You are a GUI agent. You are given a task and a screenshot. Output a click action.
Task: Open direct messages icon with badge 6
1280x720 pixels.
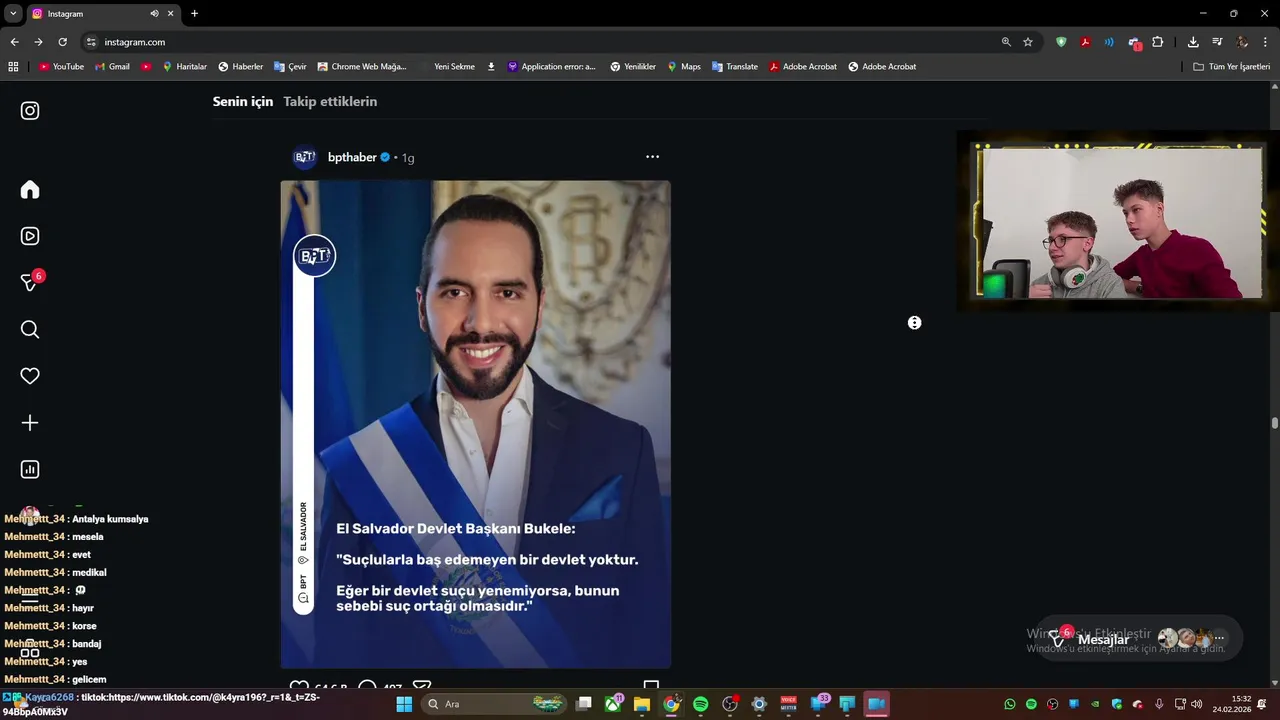click(x=30, y=283)
